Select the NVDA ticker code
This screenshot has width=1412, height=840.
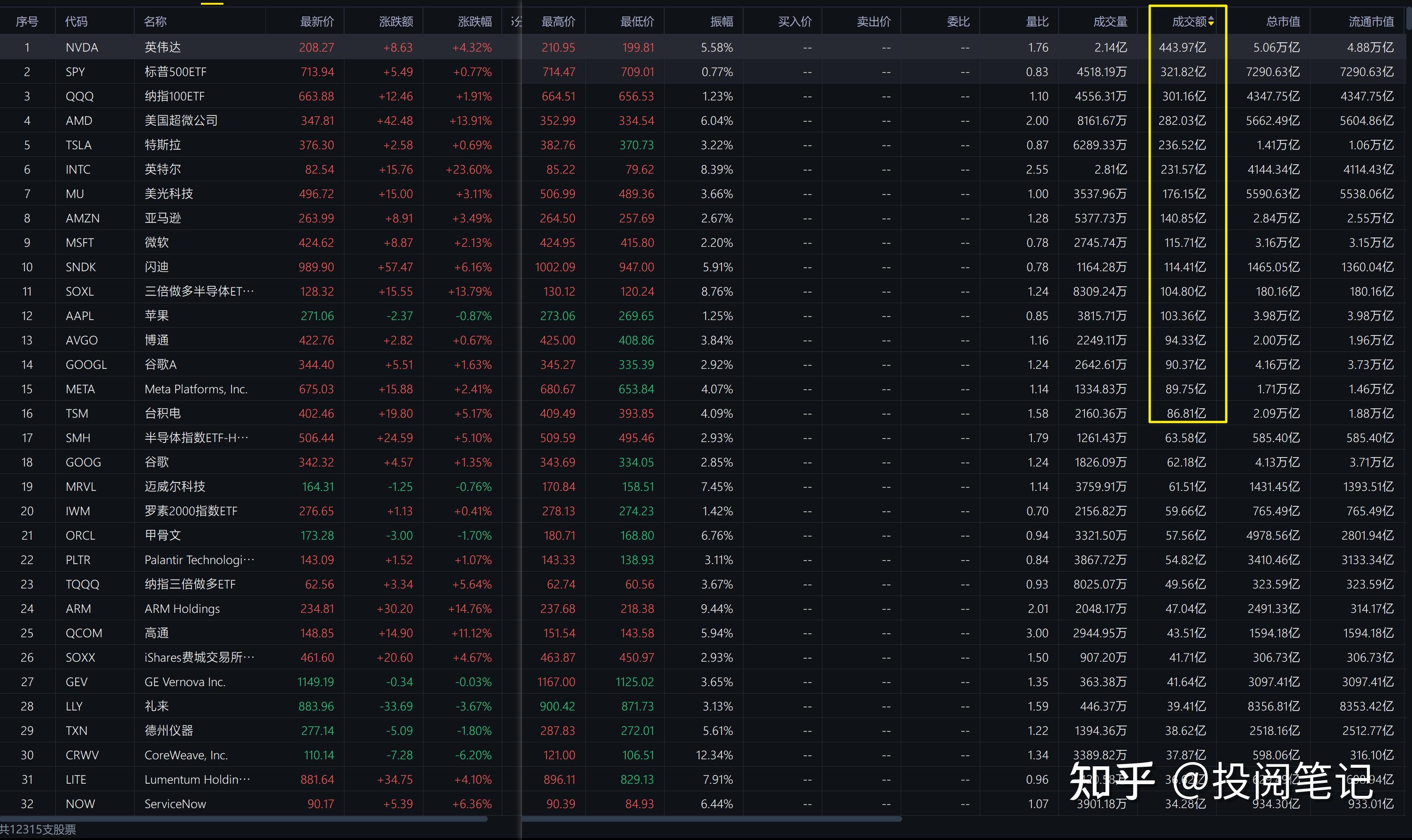click(82, 47)
